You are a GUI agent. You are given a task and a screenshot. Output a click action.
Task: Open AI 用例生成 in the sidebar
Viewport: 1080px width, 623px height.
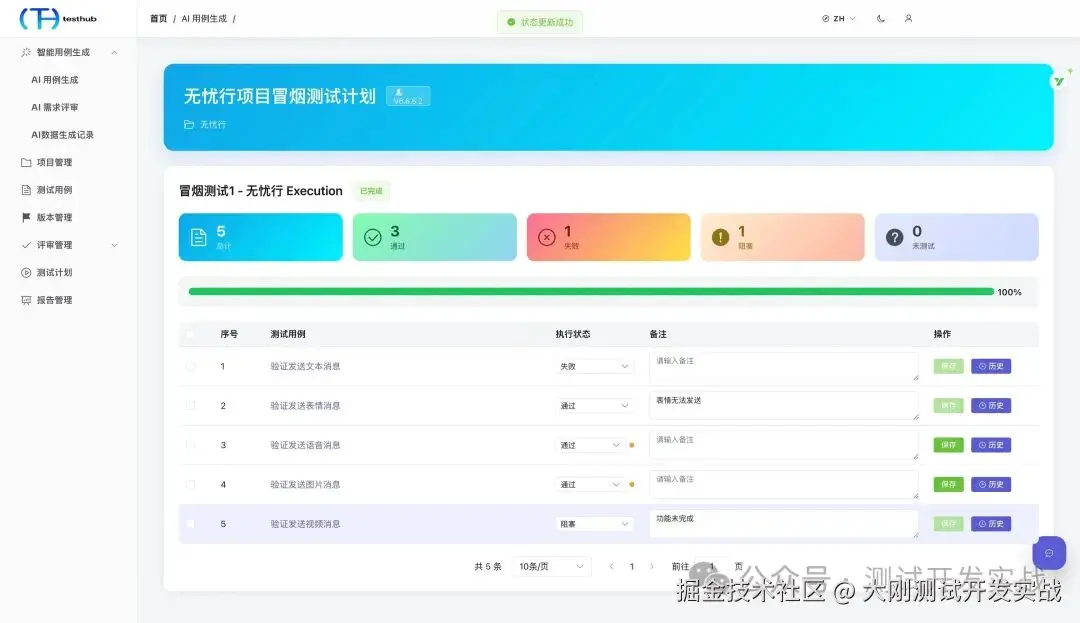(x=55, y=80)
